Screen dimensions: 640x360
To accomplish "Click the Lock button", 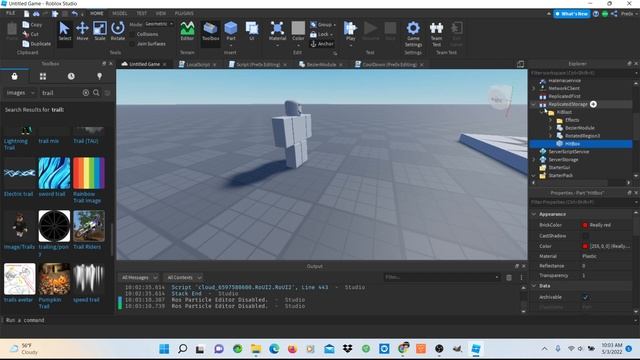I will [321, 34].
